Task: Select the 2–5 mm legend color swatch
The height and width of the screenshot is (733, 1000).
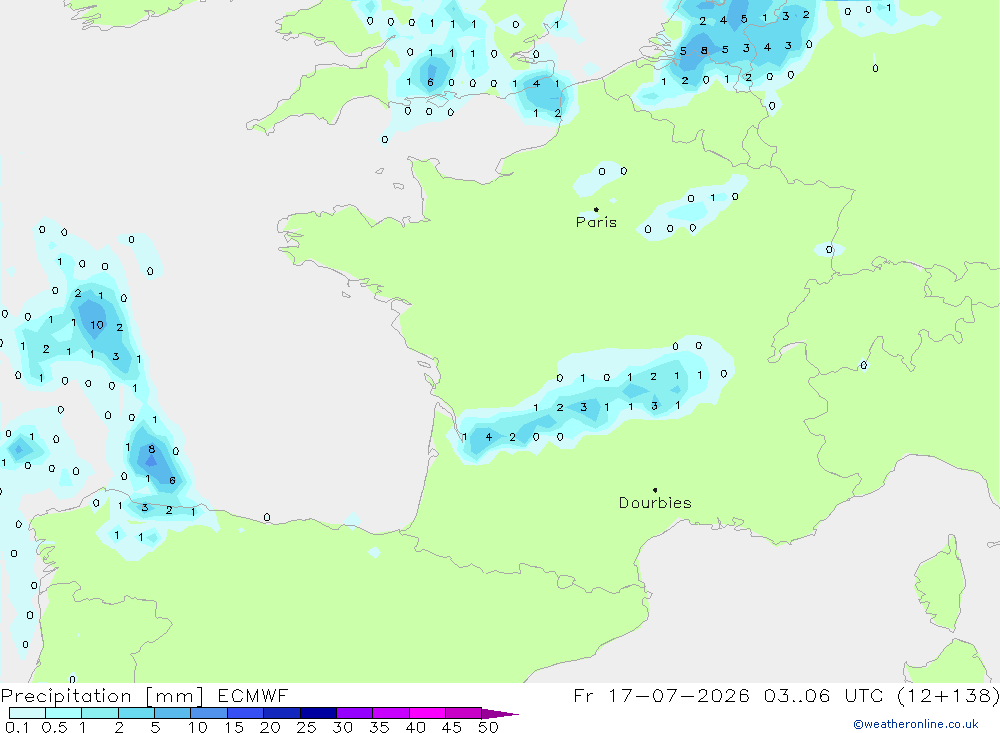Action: click(136, 713)
